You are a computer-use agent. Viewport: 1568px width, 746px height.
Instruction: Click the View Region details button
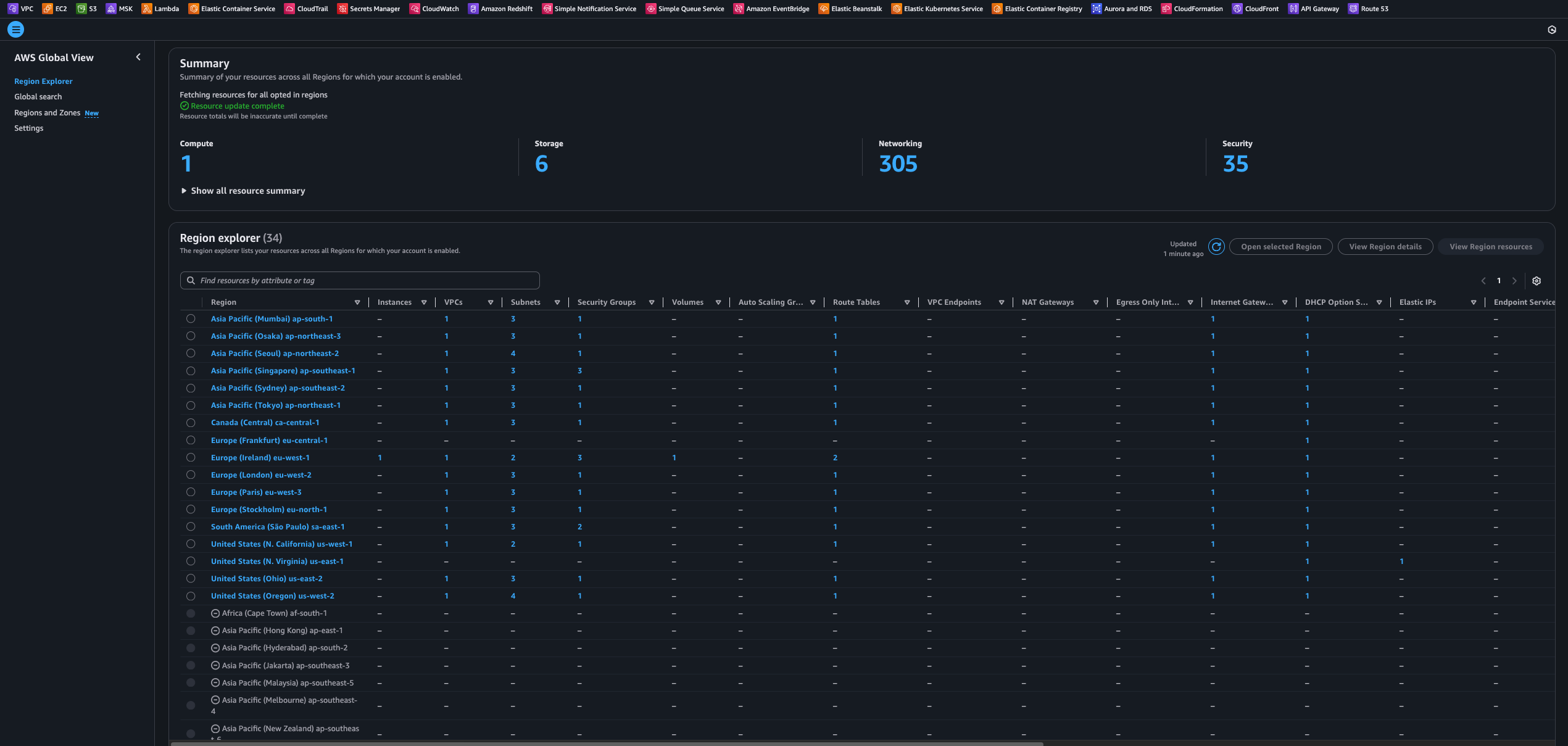click(x=1385, y=247)
